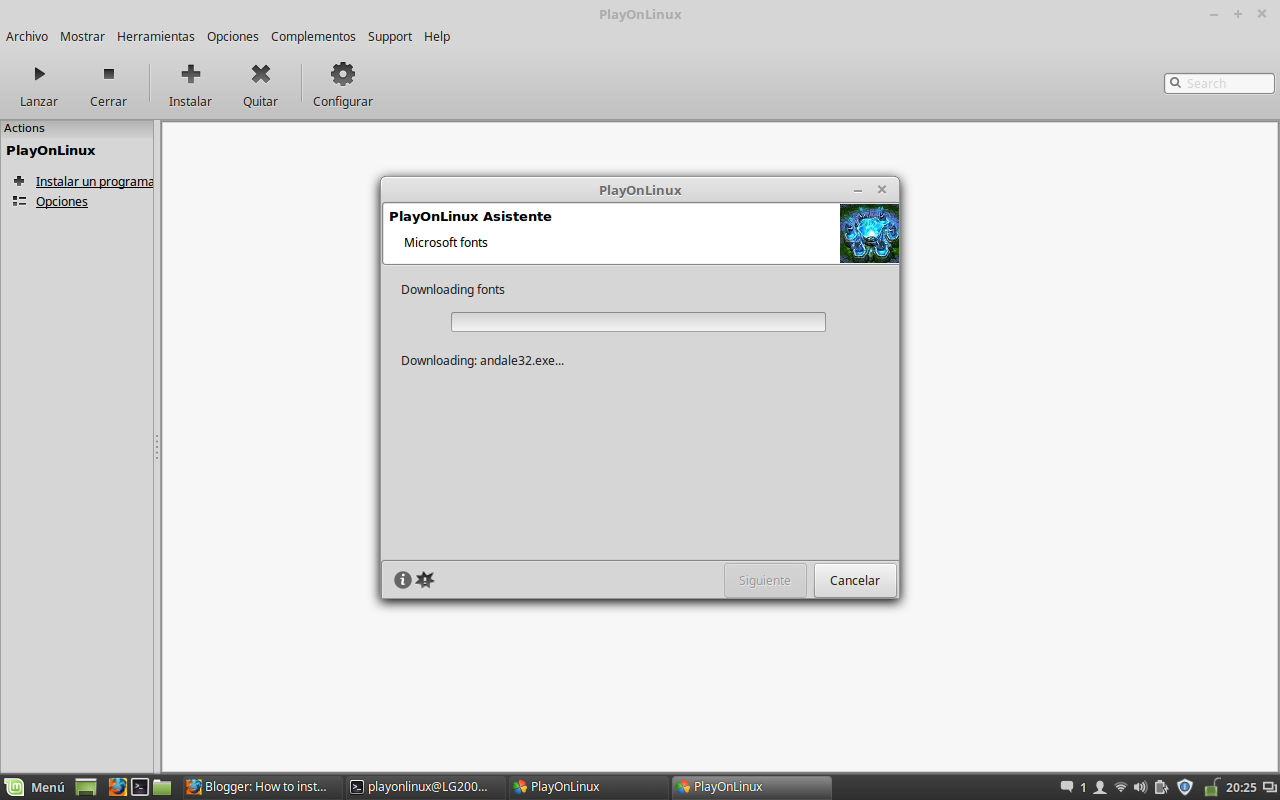This screenshot has height=800, width=1280.
Task: Click the list icon beside sidebar Opciones
Action: point(19,201)
